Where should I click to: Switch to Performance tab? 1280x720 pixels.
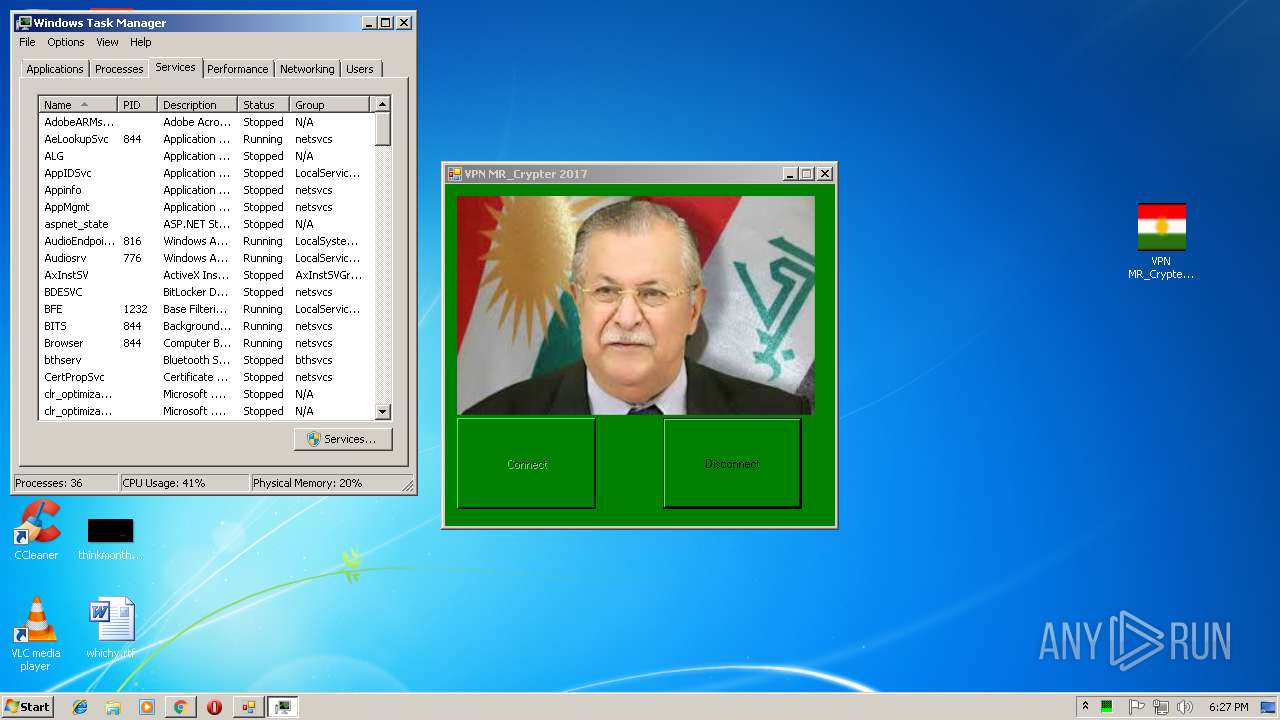238,69
